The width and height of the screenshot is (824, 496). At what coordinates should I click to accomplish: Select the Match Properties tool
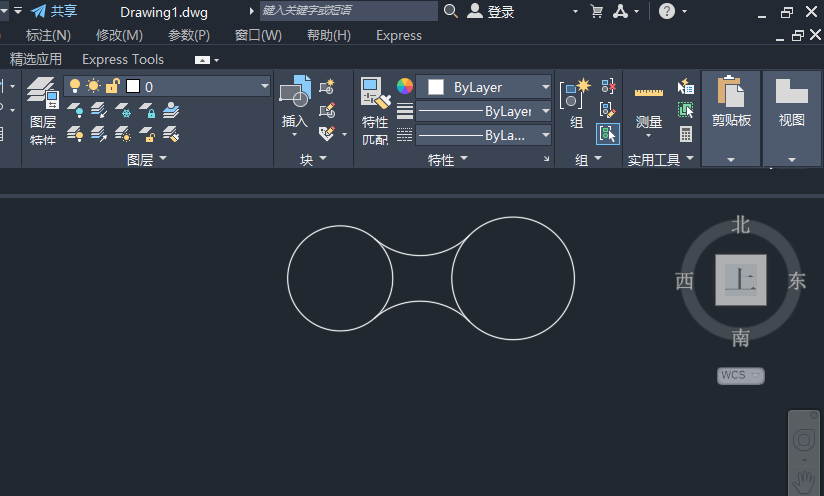(x=375, y=111)
